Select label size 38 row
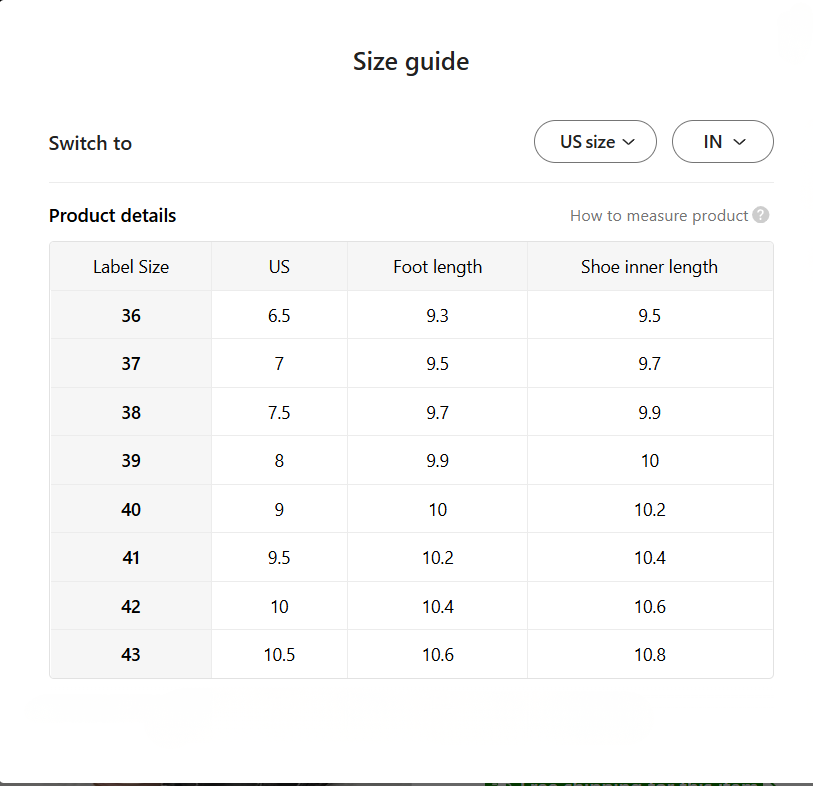The width and height of the screenshot is (813, 786). click(x=131, y=413)
